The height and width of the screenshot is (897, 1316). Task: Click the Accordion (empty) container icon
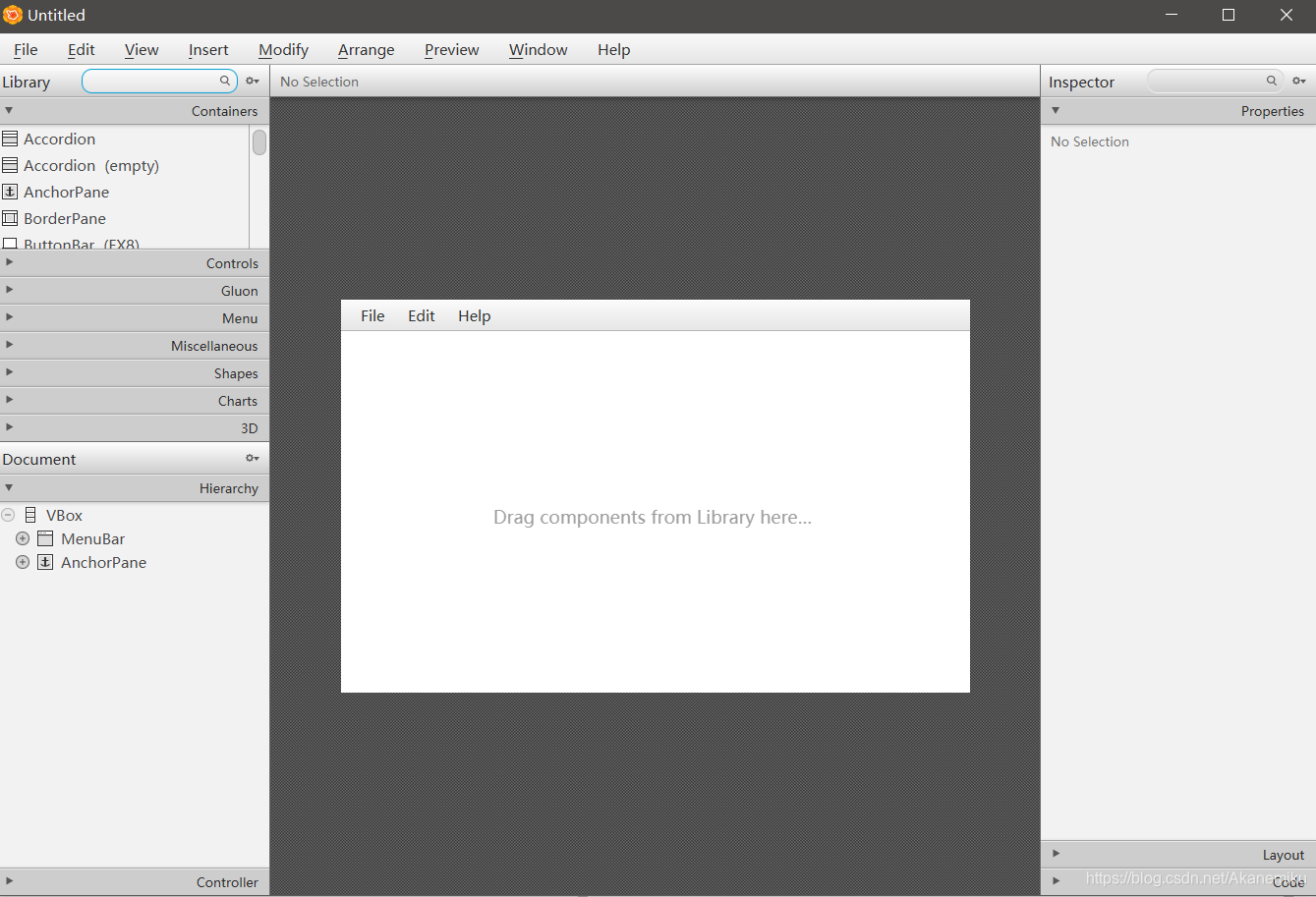[10, 165]
